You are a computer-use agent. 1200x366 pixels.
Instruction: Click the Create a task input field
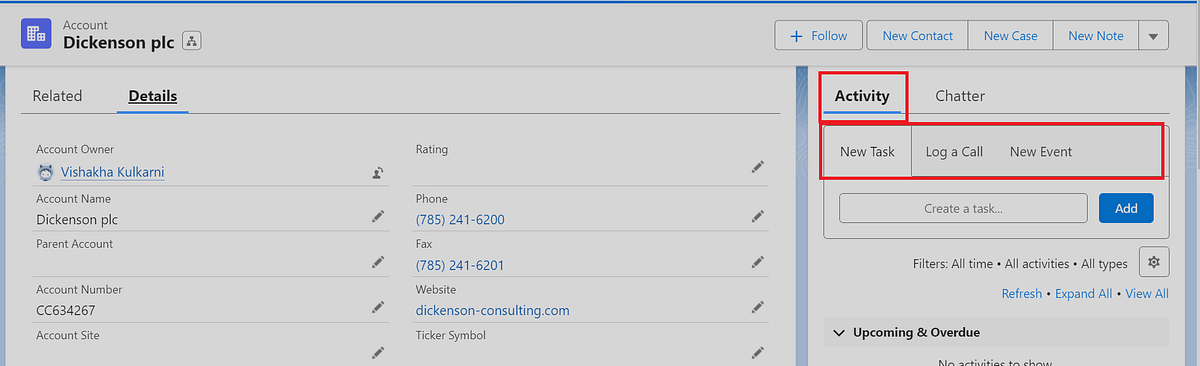pos(963,208)
